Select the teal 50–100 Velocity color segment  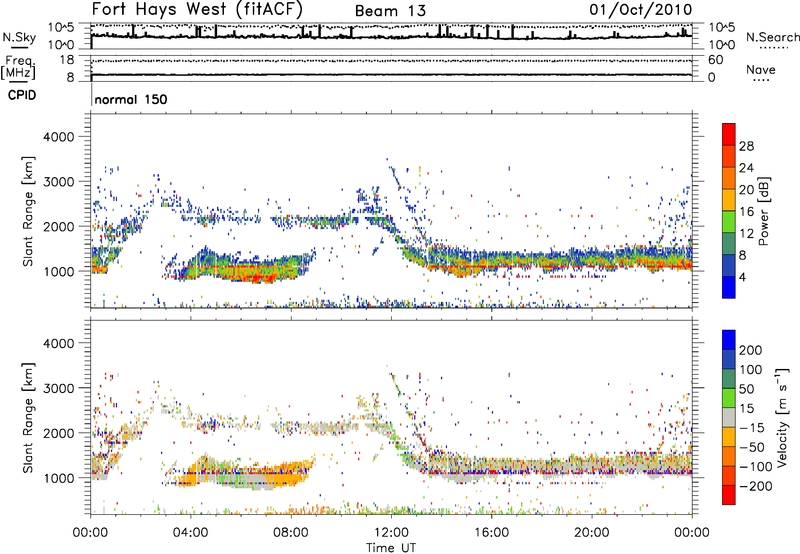(729, 379)
